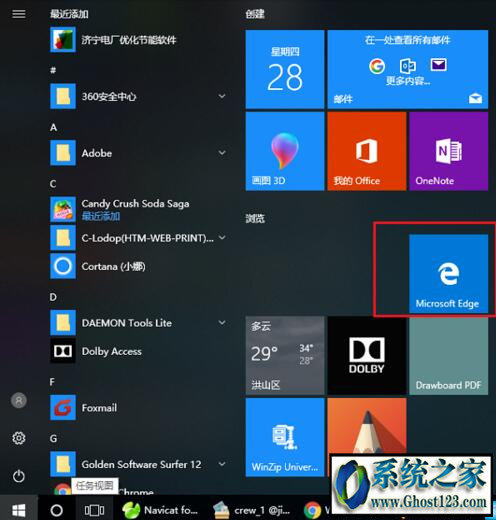
Task: Launch Candy Crush Soda Saga
Action: click(138, 209)
